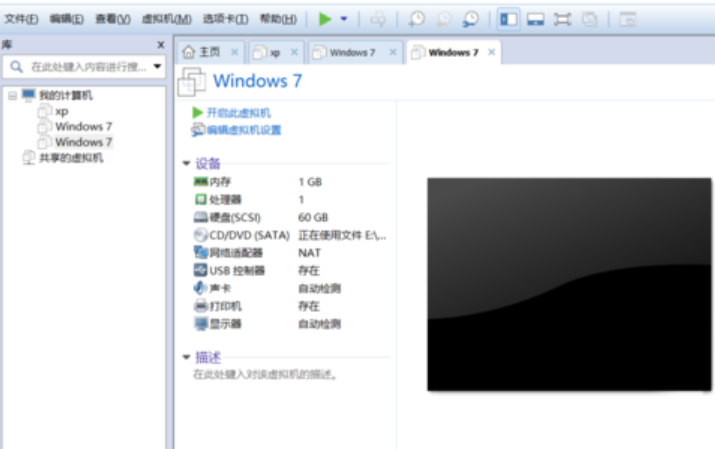Select 共享的虚拟机 in the library
The height and width of the screenshot is (449, 715).
(71, 158)
